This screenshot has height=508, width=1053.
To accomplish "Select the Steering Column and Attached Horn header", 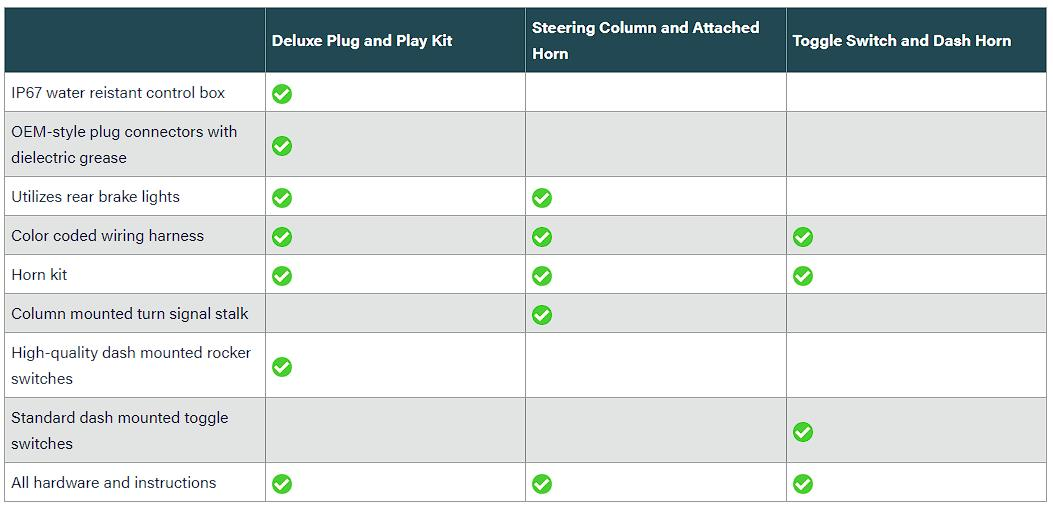I will click(645, 40).
